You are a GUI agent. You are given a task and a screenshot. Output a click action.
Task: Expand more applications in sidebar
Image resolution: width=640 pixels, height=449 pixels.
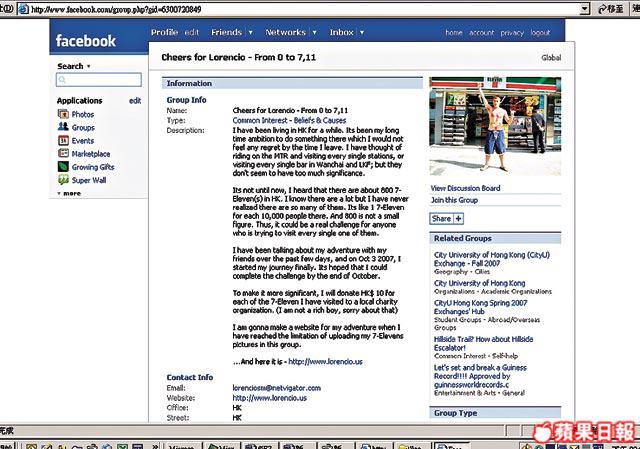click(x=69, y=193)
